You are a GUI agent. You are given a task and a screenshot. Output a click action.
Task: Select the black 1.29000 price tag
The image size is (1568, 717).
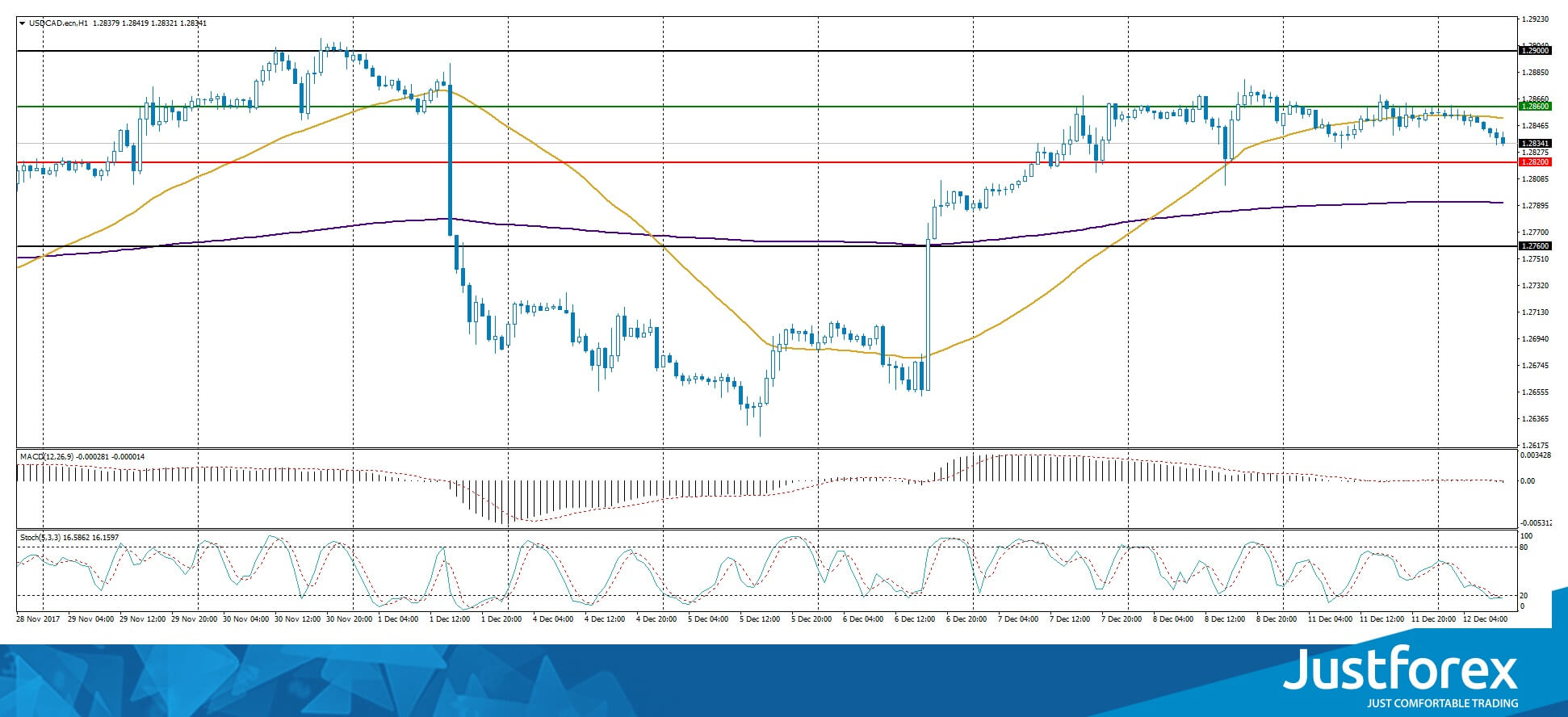click(x=1535, y=51)
